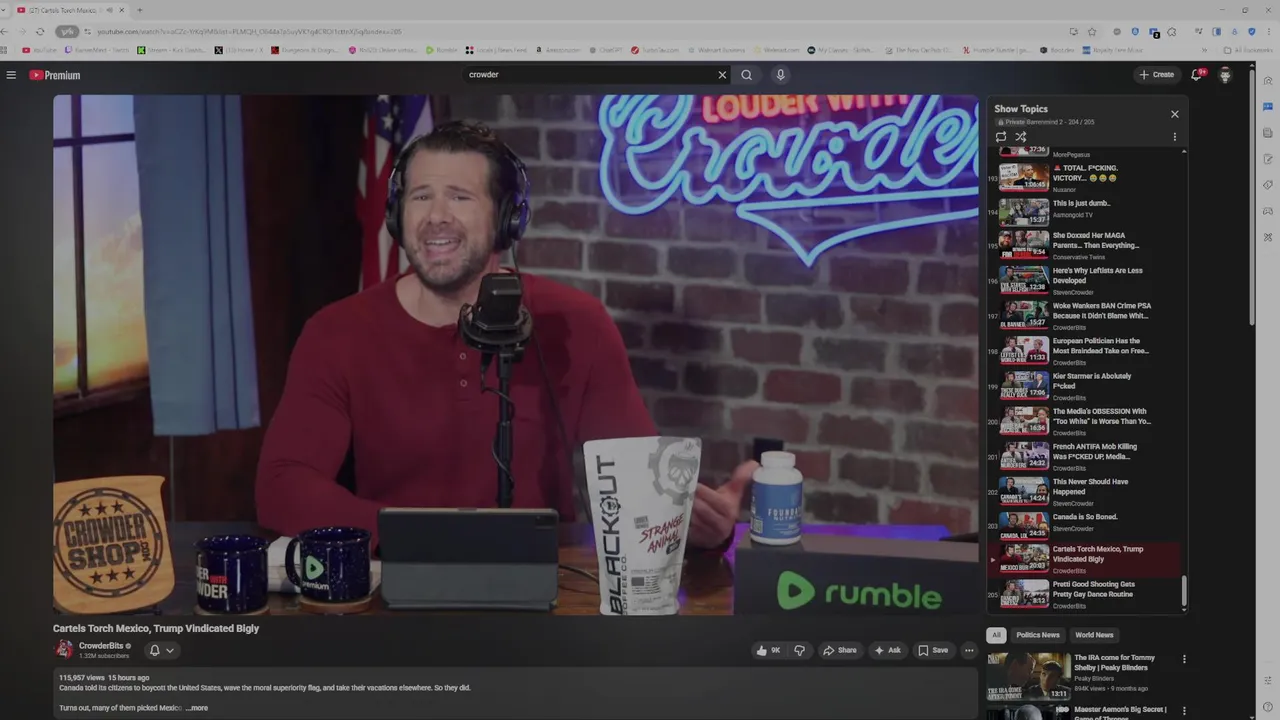
Task: Toggle shuffle playlist
Action: pos(1021,137)
